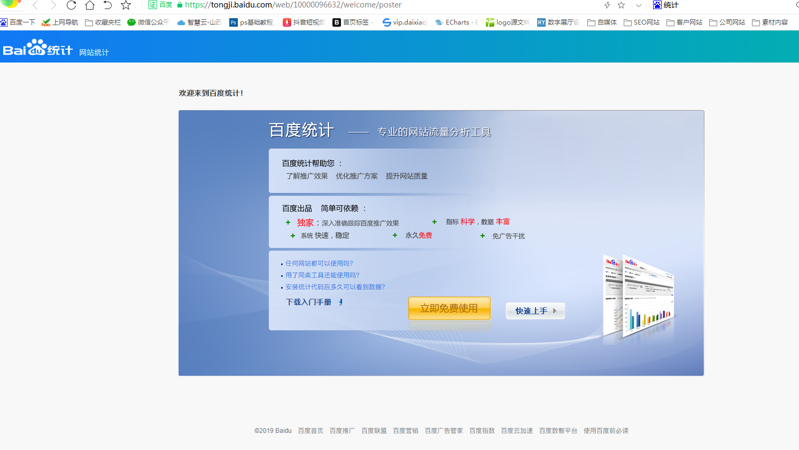This screenshot has height=450, width=799.
Task: Open the ECharts bookmark
Action: click(456, 22)
